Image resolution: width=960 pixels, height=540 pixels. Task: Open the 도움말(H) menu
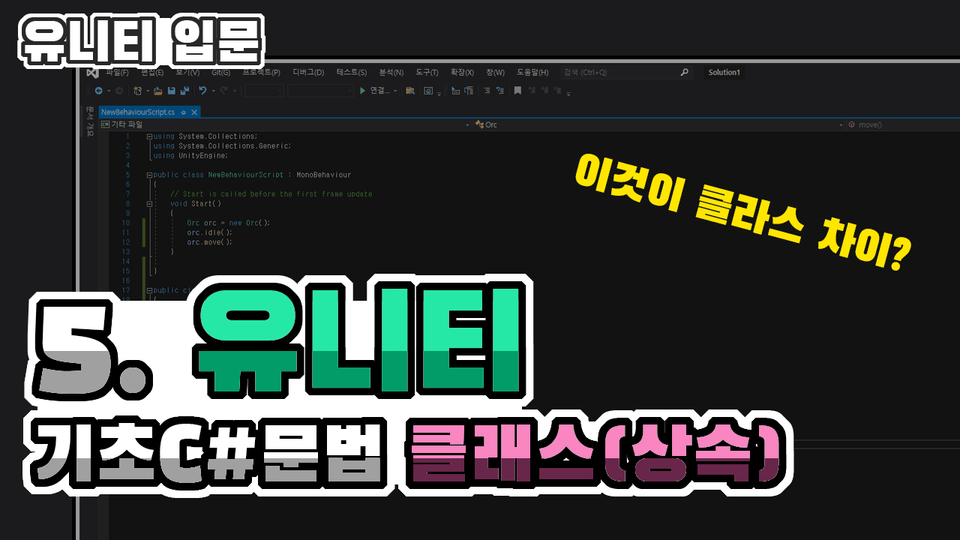coord(533,72)
